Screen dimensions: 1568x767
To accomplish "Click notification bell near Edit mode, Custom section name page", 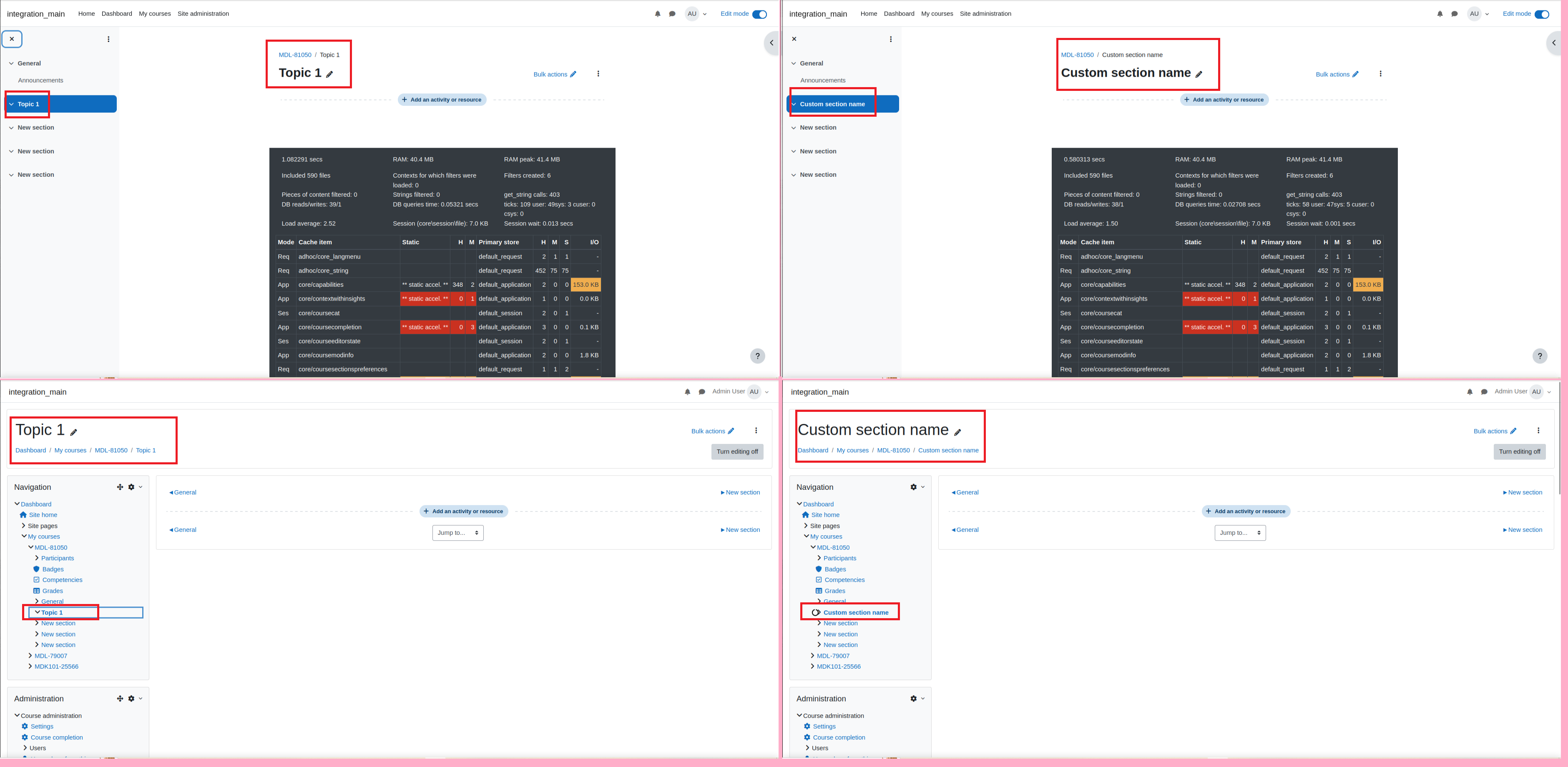I will tap(1440, 14).
